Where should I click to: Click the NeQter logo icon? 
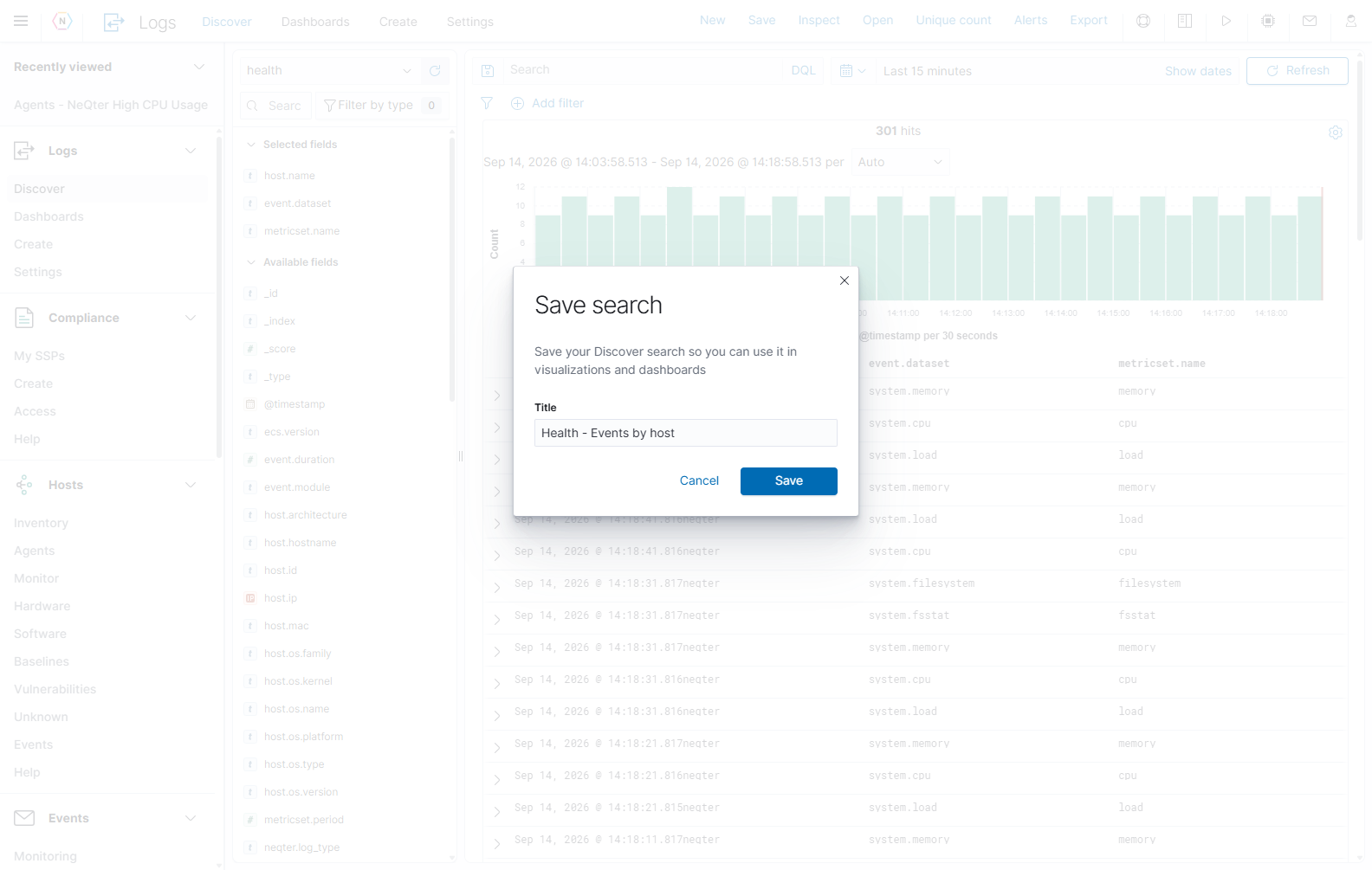click(x=62, y=21)
